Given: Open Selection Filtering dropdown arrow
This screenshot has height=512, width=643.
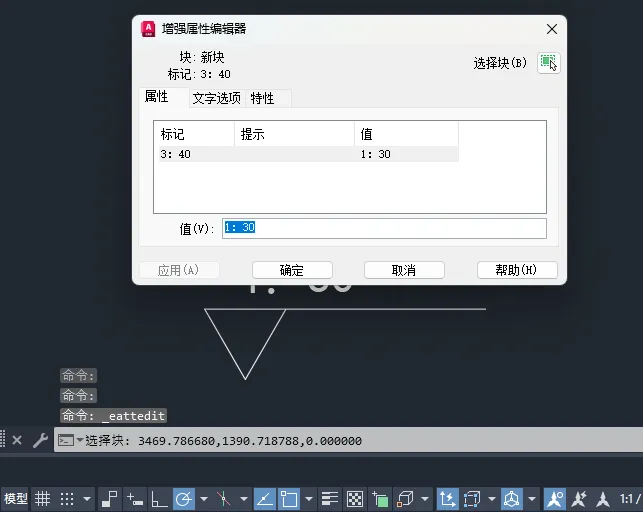Looking at the screenshot, I should (x=492, y=499).
